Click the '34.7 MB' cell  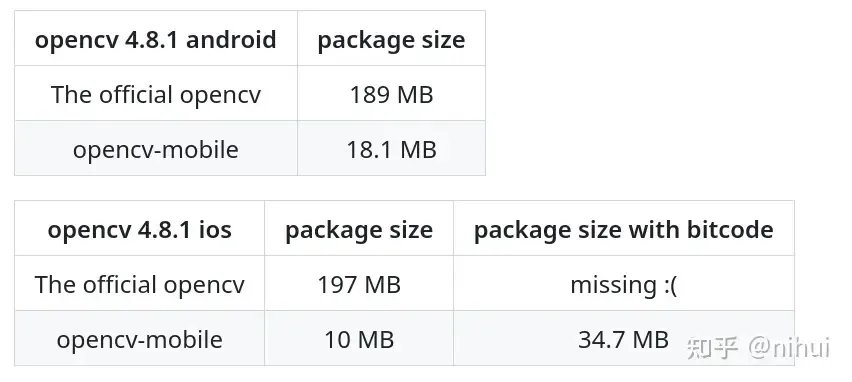(x=624, y=339)
